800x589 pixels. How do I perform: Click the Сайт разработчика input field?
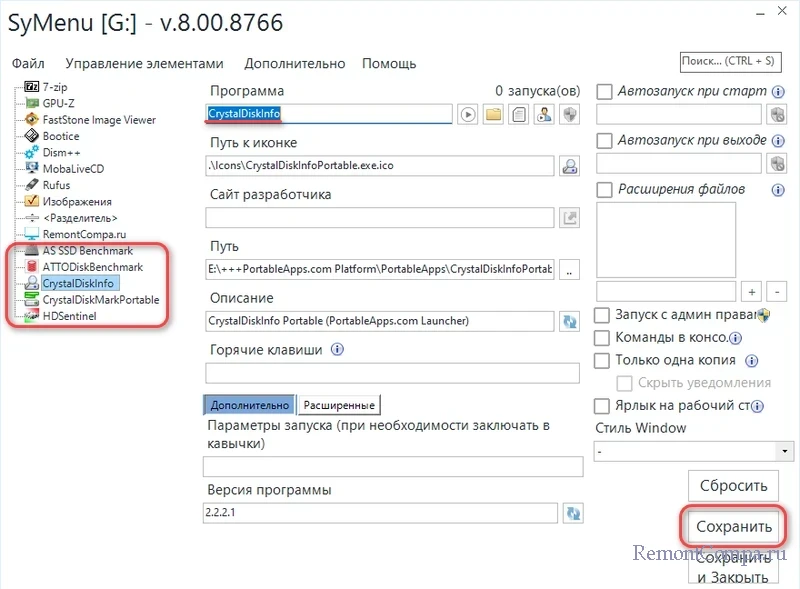coord(380,218)
